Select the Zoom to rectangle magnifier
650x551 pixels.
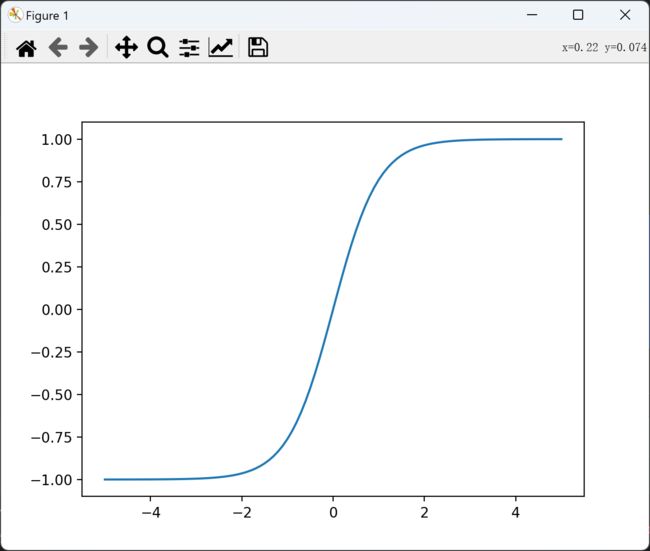(158, 47)
